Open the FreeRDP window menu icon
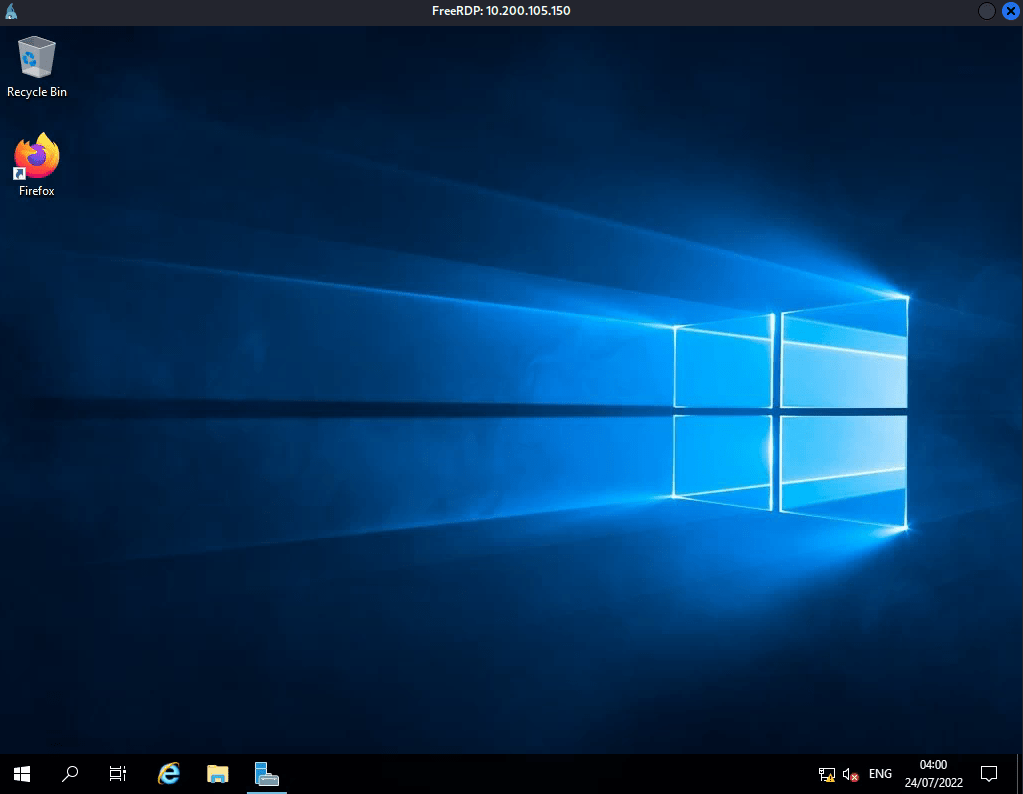The height and width of the screenshot is (794, 1023). pyautogui.click(x=12, y=11)
